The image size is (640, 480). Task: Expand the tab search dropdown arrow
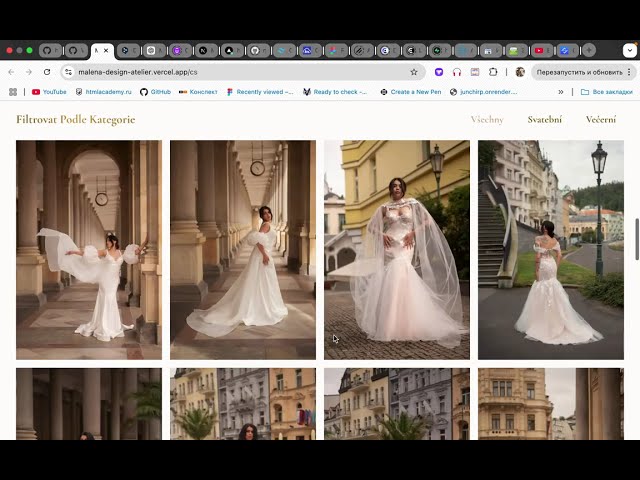tap(630, 50)
